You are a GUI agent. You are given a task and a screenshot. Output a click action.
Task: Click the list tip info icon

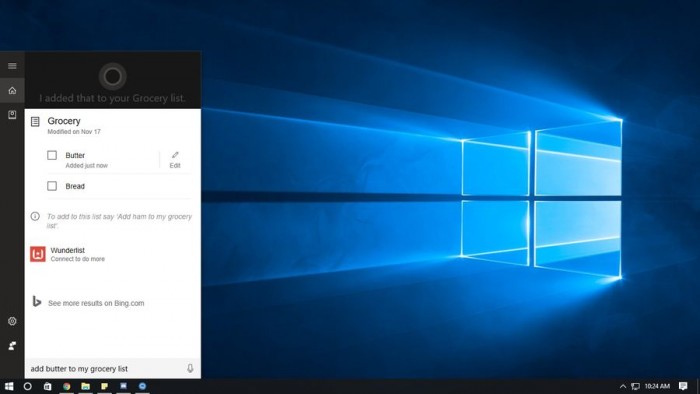pos(35,216)
